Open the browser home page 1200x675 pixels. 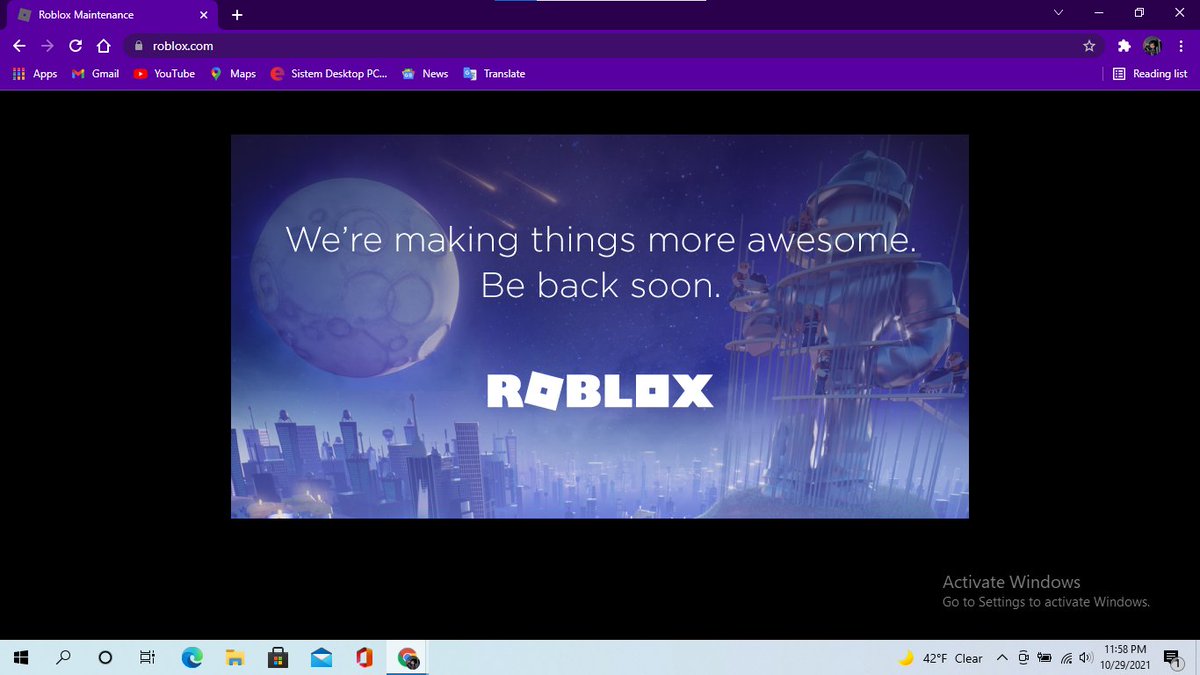102,46
